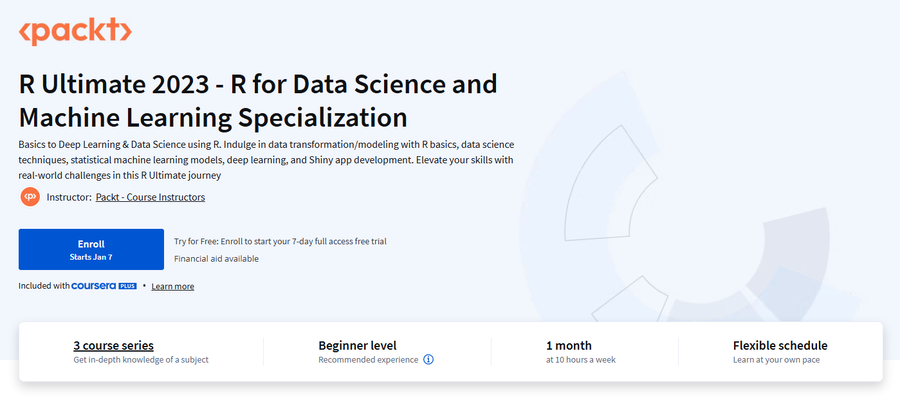Click the instructor's orange Packt avatar icon
Image resolution: width=900 pixels, height=396 pixels.
coord(30,197)
